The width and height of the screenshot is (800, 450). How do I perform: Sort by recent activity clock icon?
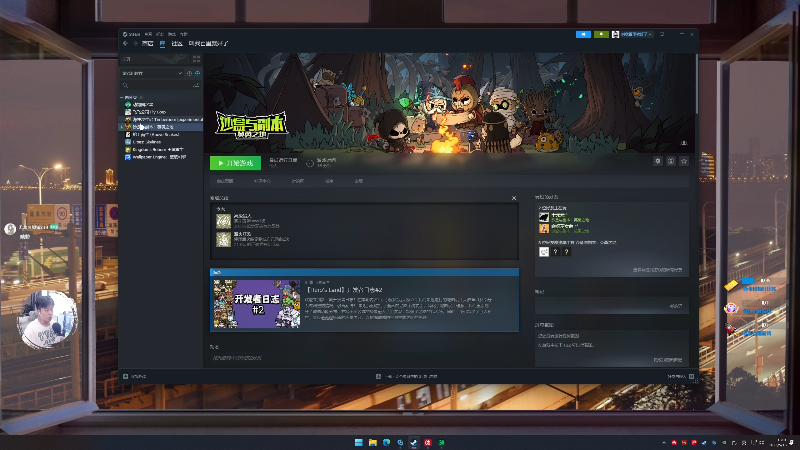point(189,73)
